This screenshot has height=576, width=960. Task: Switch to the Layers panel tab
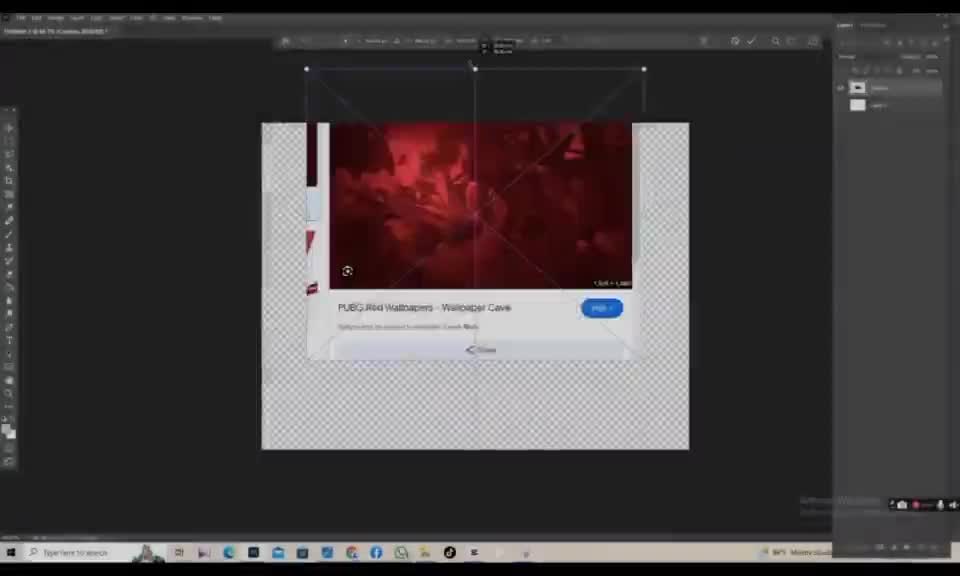[845, 26]
